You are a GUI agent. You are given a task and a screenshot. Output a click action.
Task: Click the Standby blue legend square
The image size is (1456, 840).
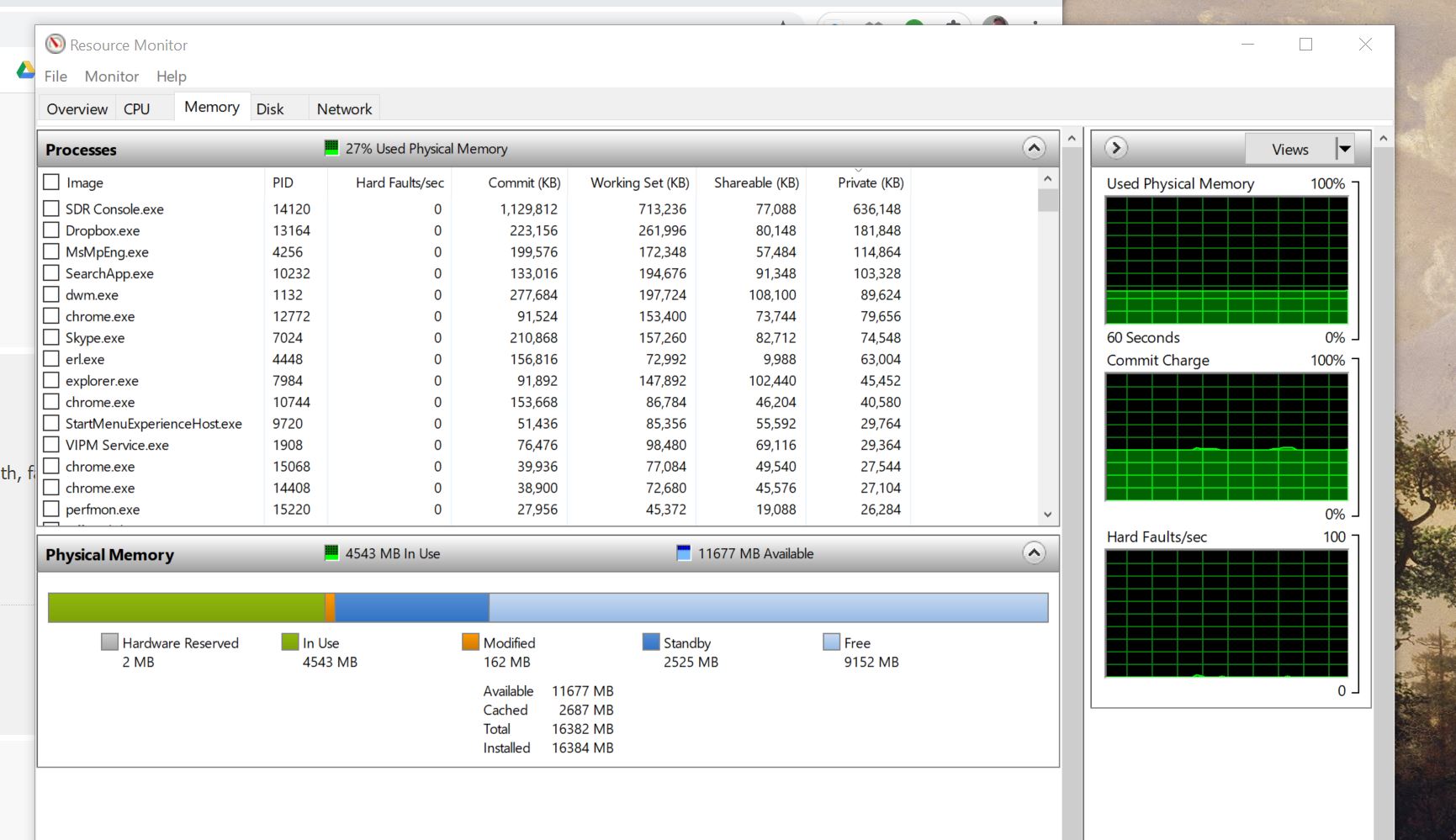[x=650, y=642]
